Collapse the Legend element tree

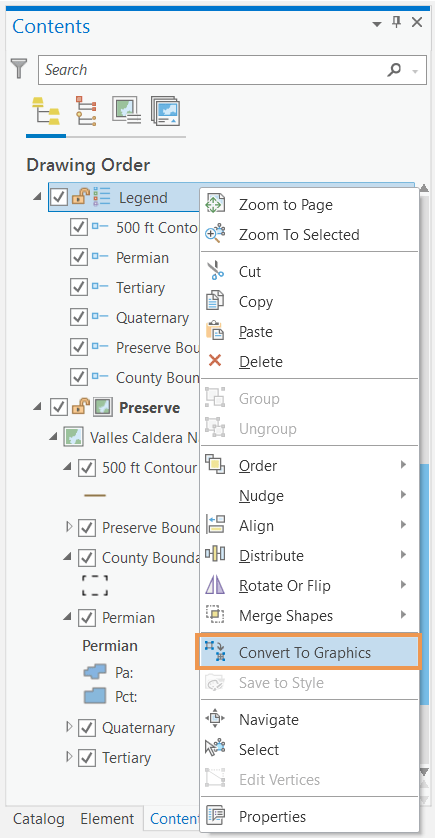(37, 197)
